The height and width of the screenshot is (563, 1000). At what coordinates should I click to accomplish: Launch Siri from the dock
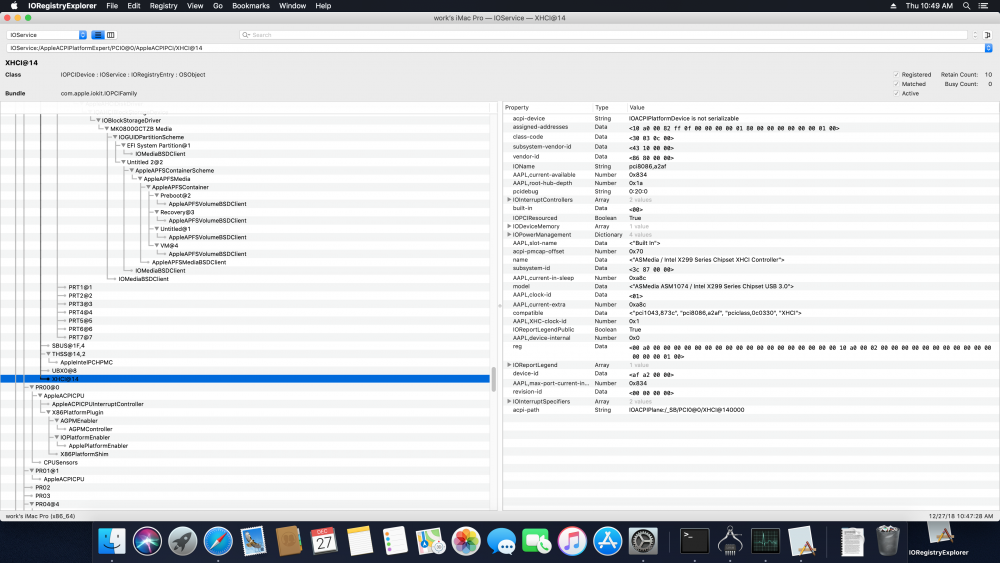[x=147, y=542]
